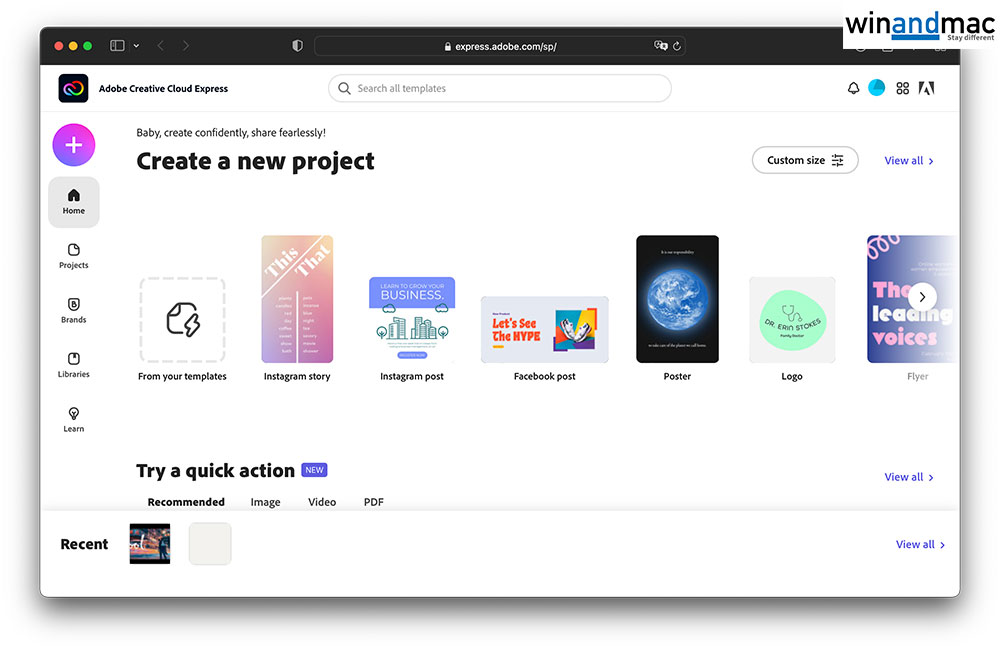Click the Search all templates field
The image size is (1000, 650).
[500, 89]
